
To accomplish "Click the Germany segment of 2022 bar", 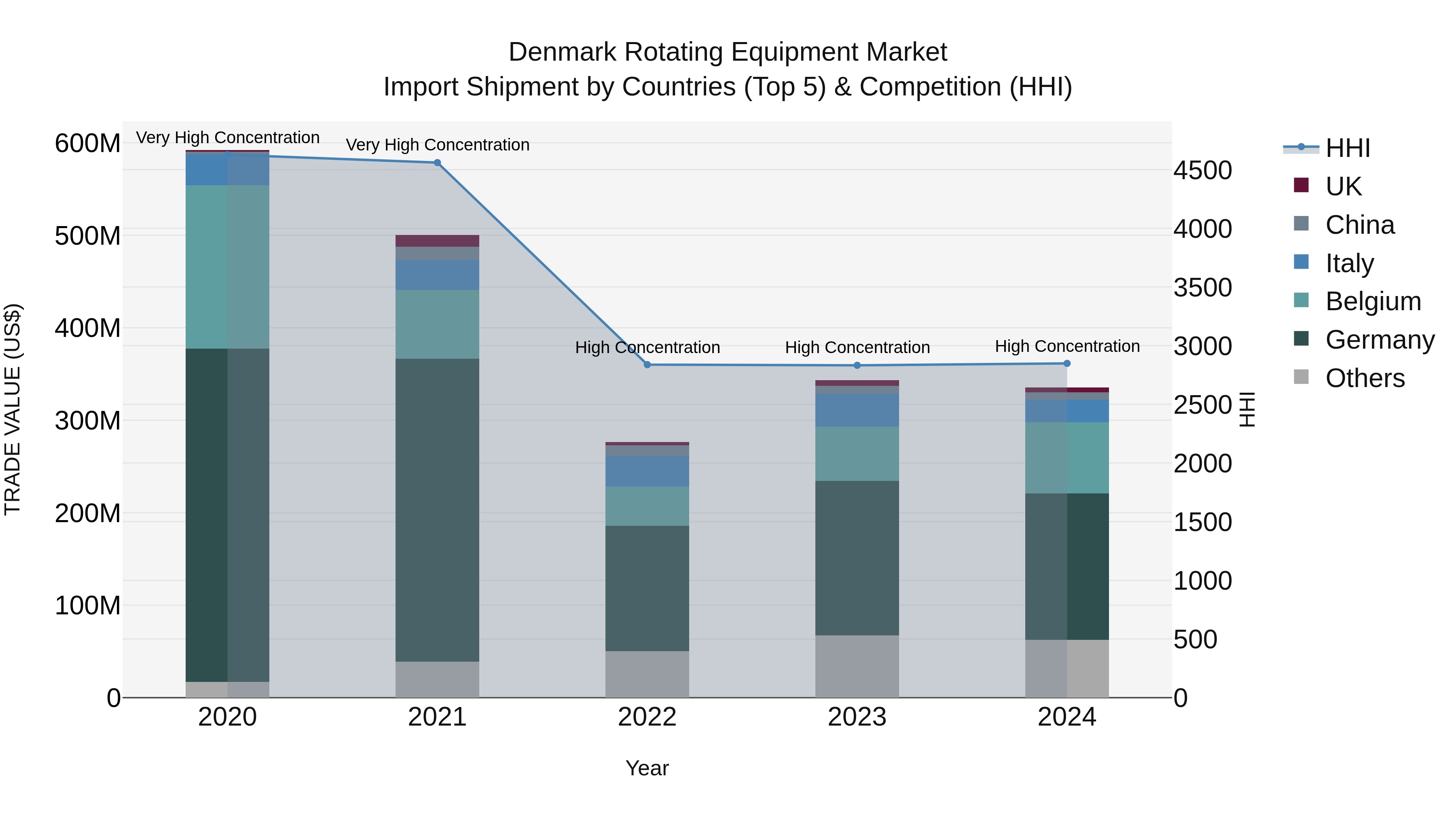I will click(647, 588).
